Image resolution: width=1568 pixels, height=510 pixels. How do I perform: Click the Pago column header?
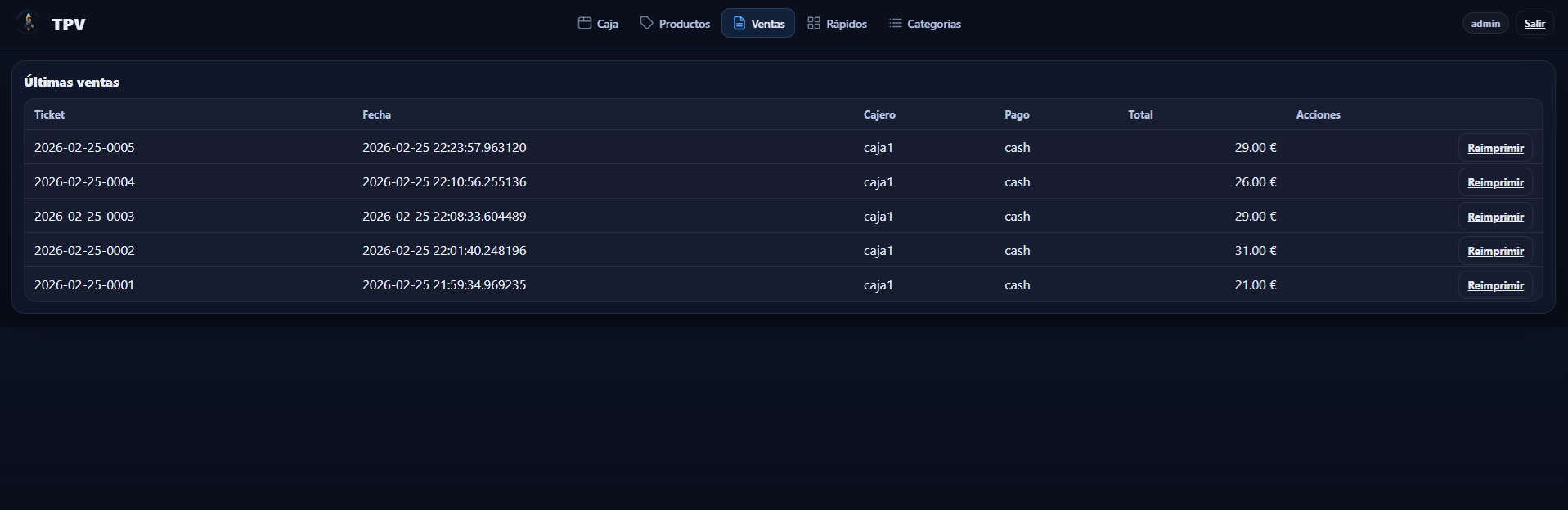pyautogui.click(x=1017, y=114)
